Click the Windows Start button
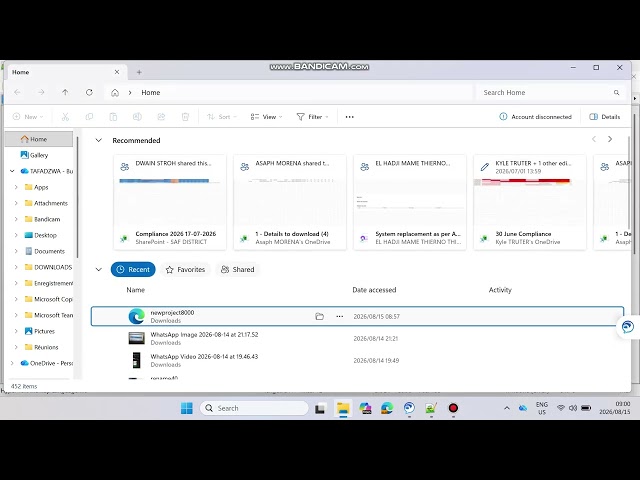This screenshot has height=480, width=640. click(187, 408)
